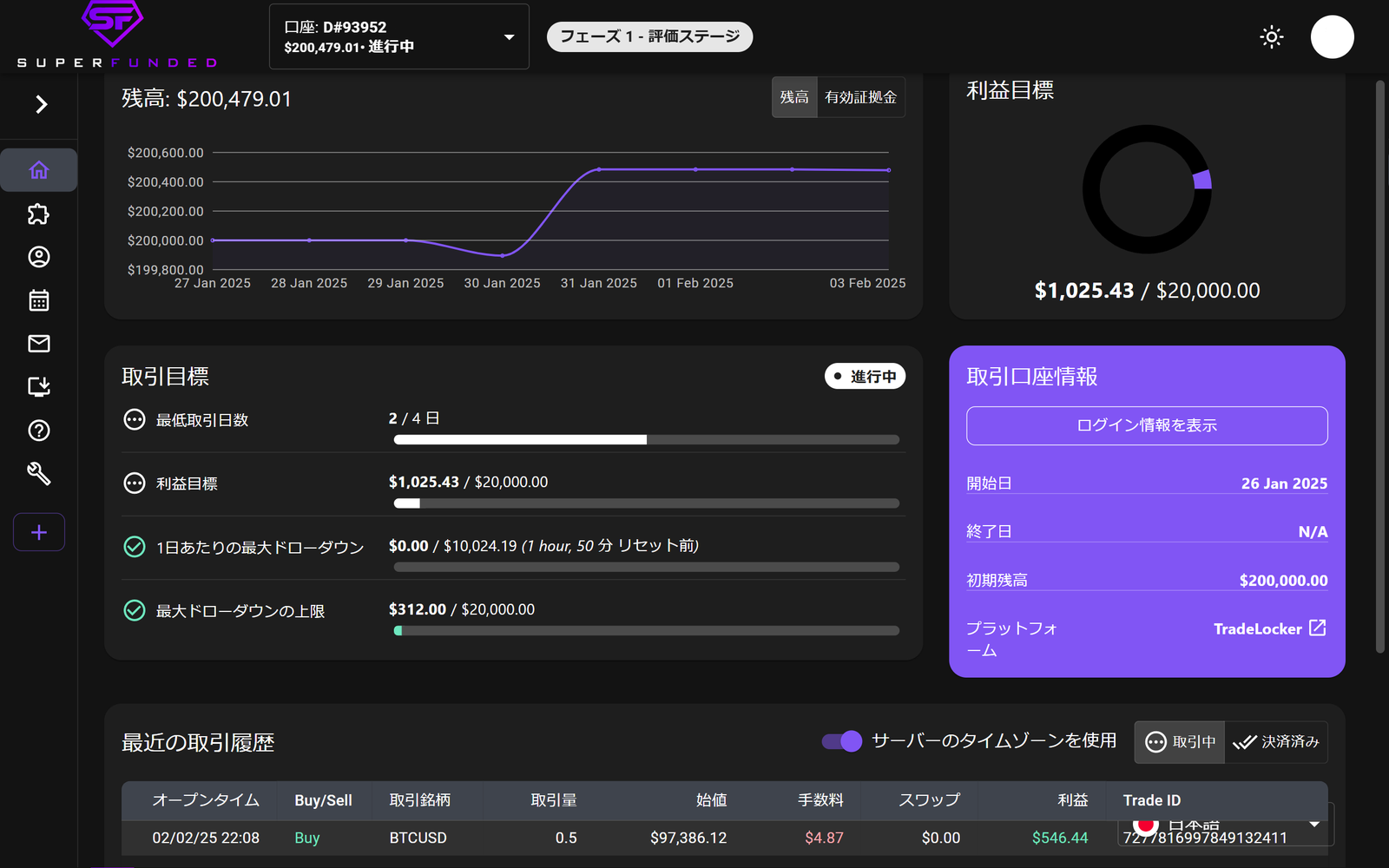
Task: Click the 取引量 column header
Action: click(x=554, y=800)
